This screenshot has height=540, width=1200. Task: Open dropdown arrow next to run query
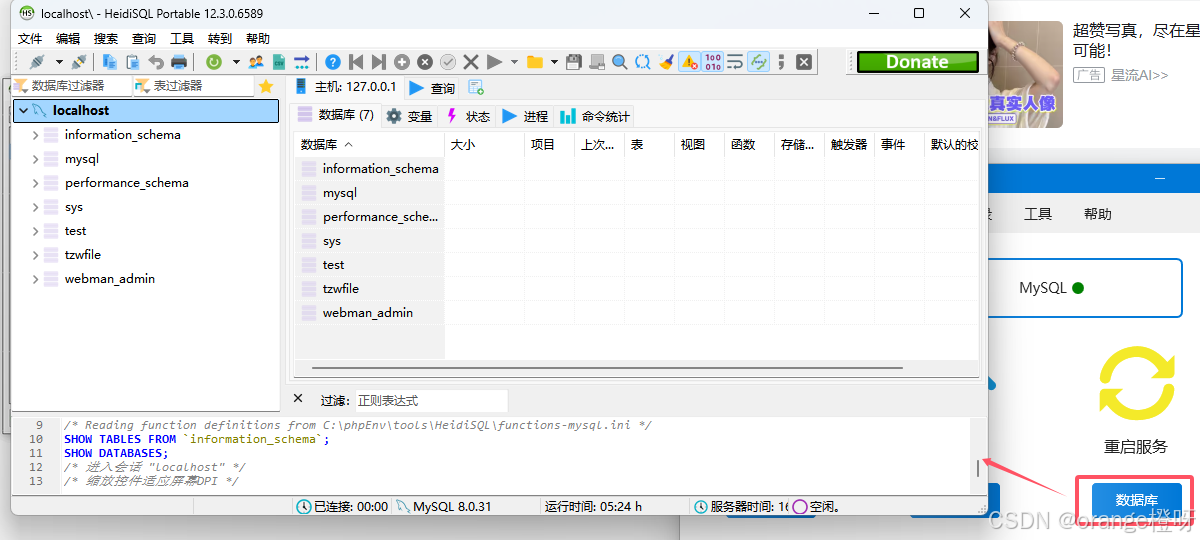point(514,62)
